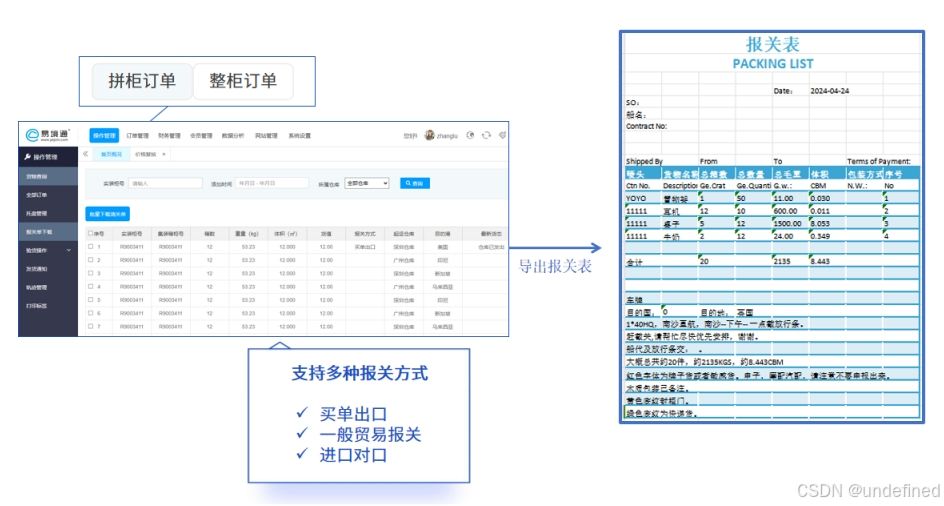The height and width of the screenshot is (506, 944).
Task: Click the Terms of Payment: cell
Action: (x=879, y=161)
